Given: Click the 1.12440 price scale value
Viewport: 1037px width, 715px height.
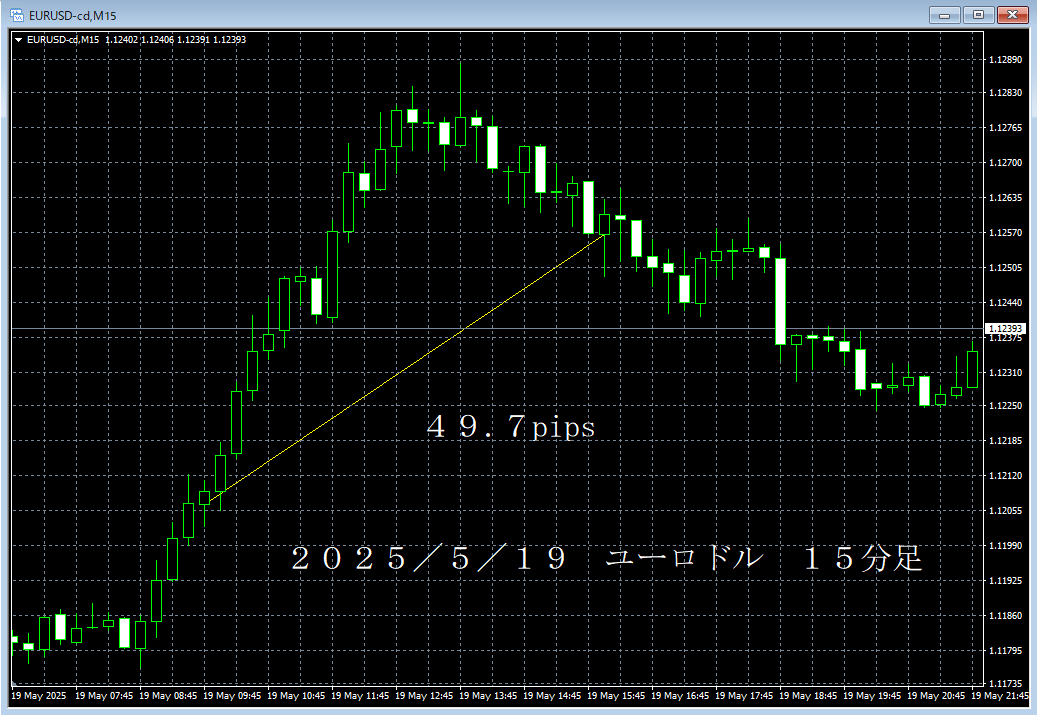Looking at the screenshot, I should (x=1005, y=303).
